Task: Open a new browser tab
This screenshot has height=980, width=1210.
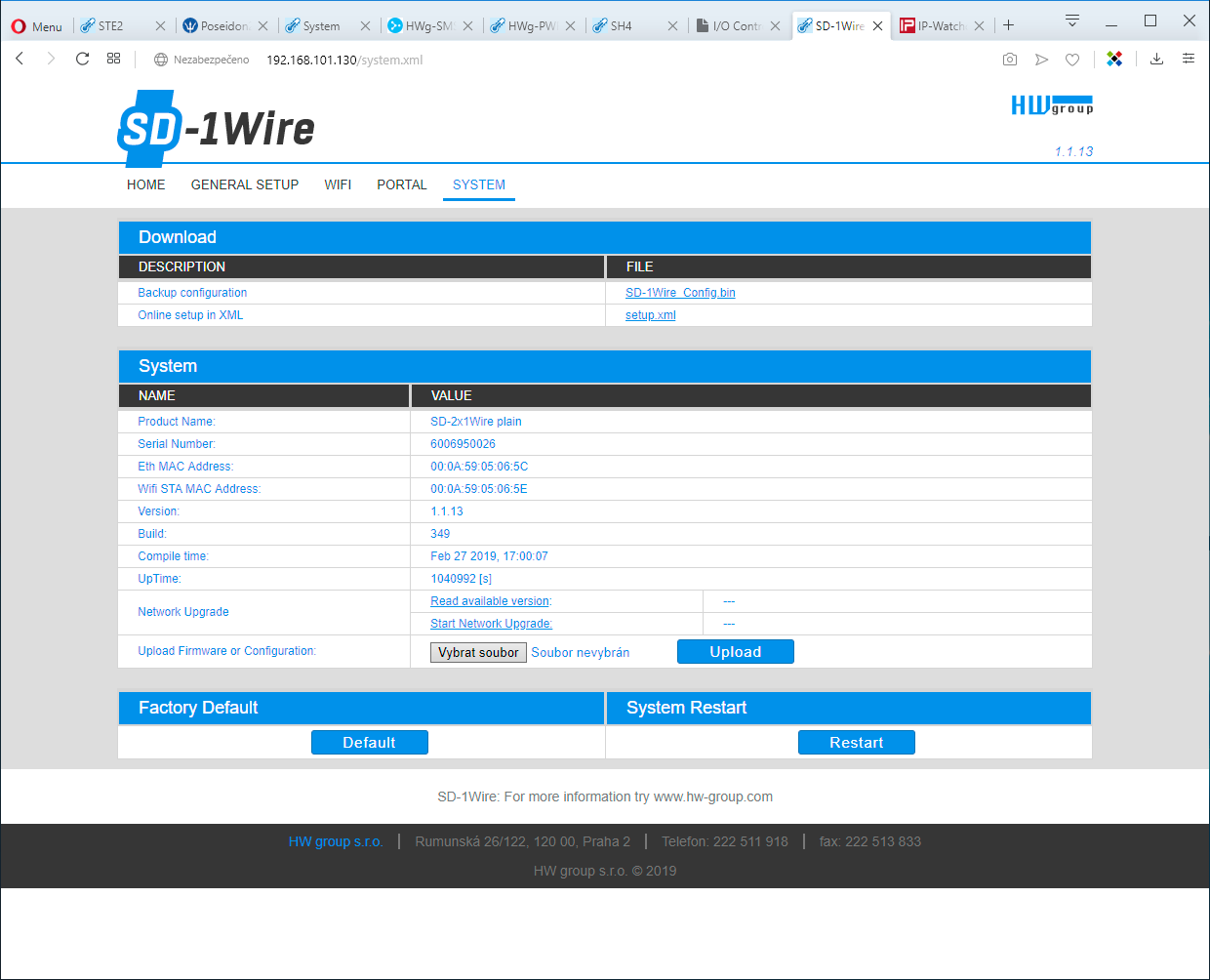Action: pos(1009,25)
